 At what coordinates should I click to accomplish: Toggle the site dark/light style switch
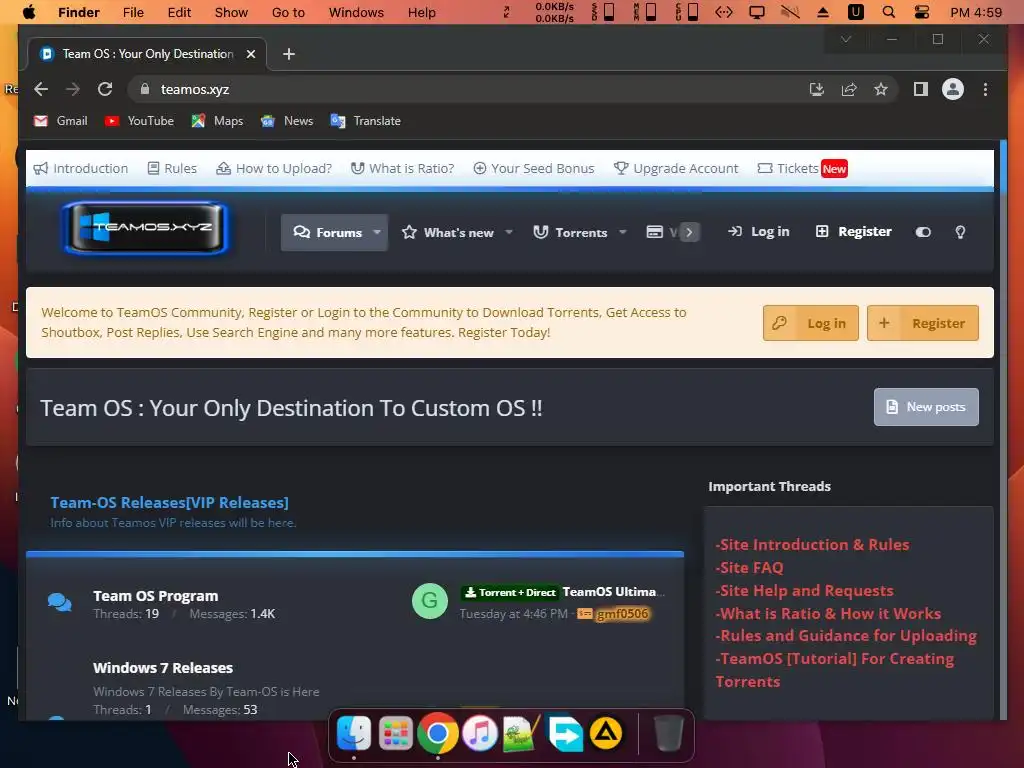[x=923, y=232]
